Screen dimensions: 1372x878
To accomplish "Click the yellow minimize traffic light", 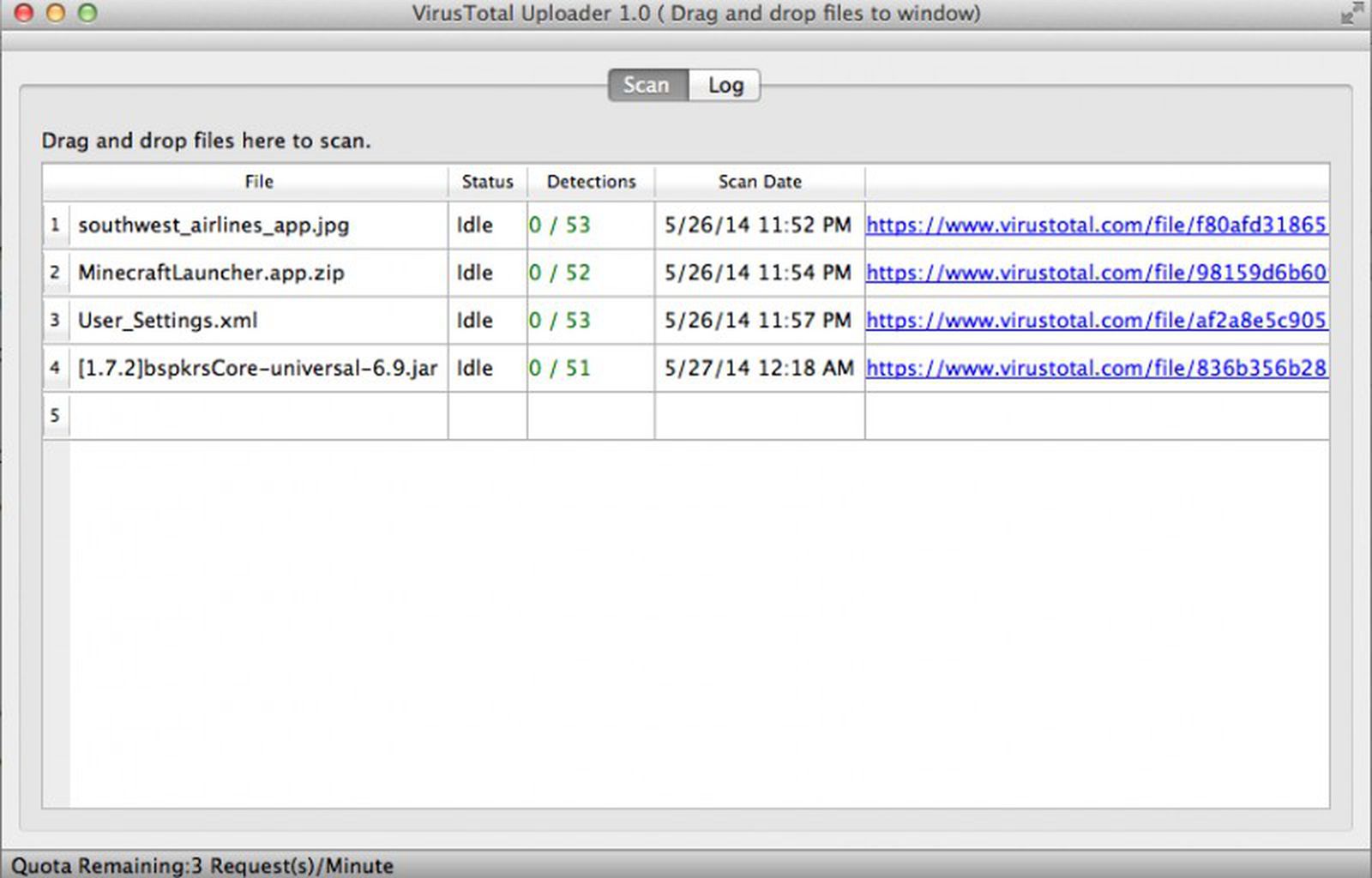I will 55,13.
